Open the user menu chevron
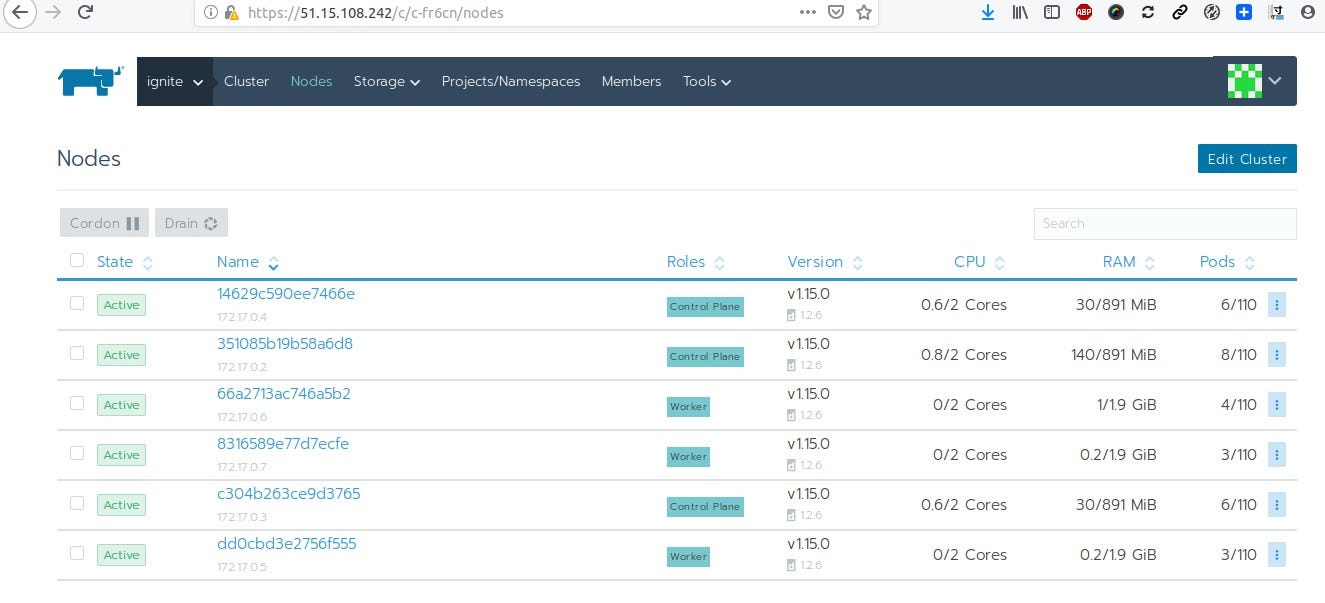Screen dimensions: 1325x603 point(1275,81)
